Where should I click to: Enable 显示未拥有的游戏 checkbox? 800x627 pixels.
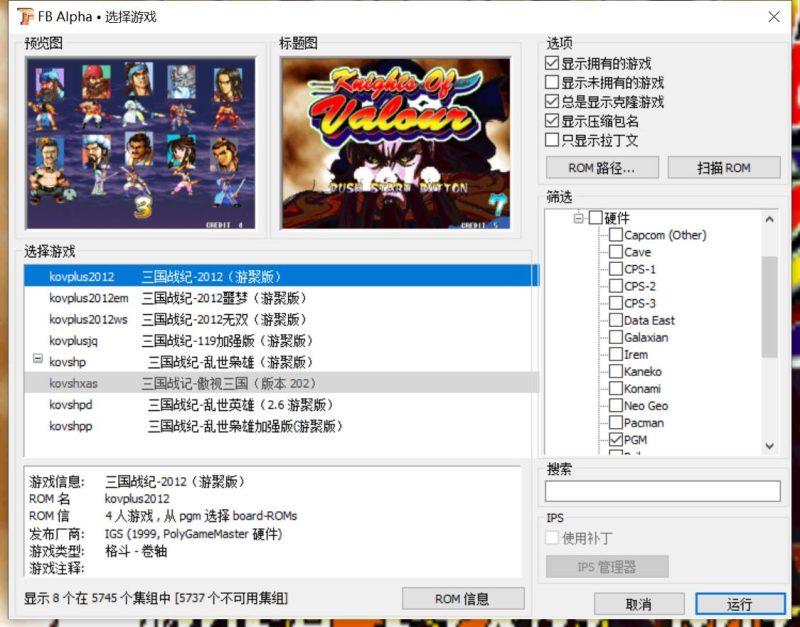(552, 82)
